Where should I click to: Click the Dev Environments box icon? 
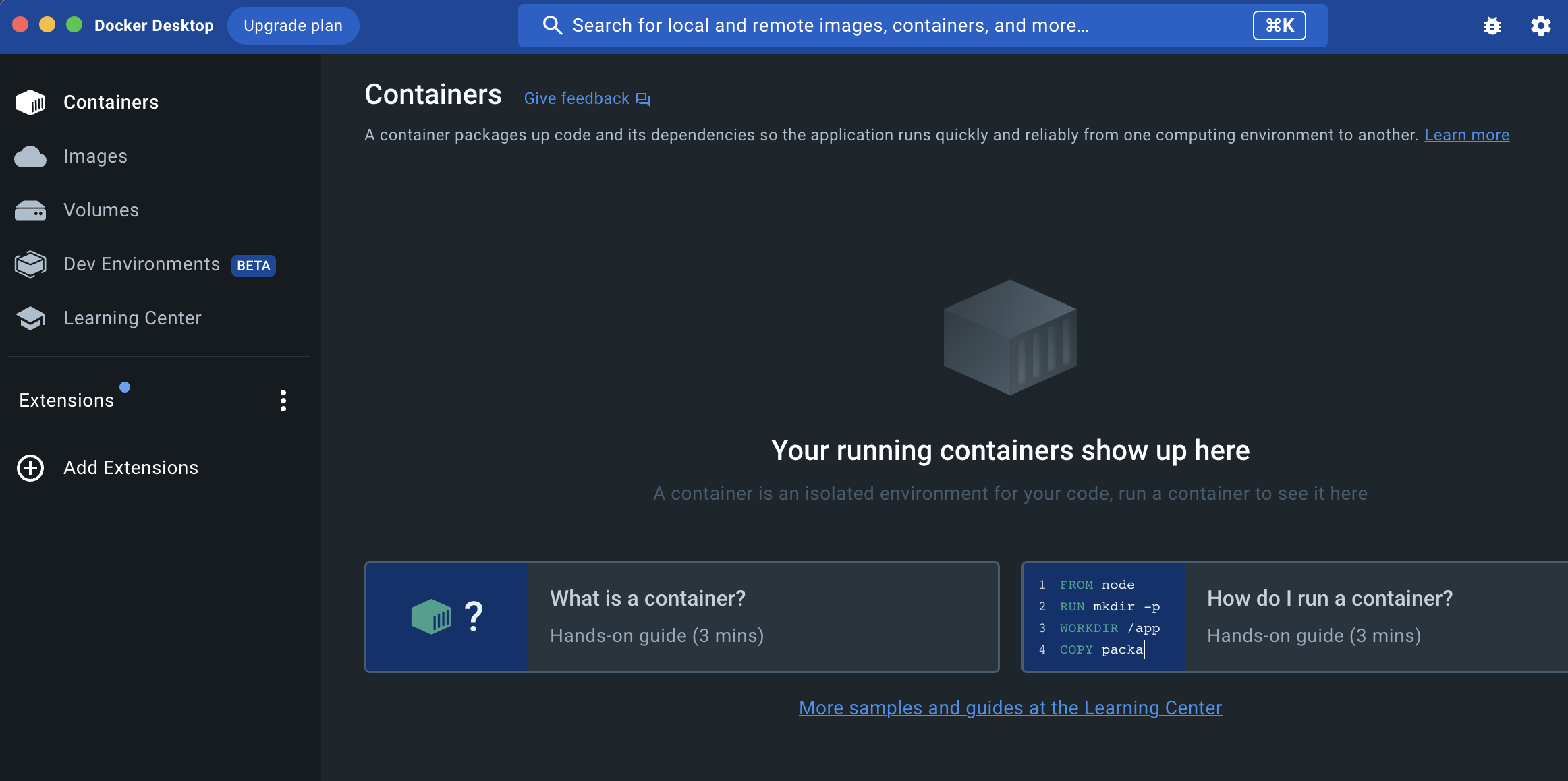coord(30,264)
